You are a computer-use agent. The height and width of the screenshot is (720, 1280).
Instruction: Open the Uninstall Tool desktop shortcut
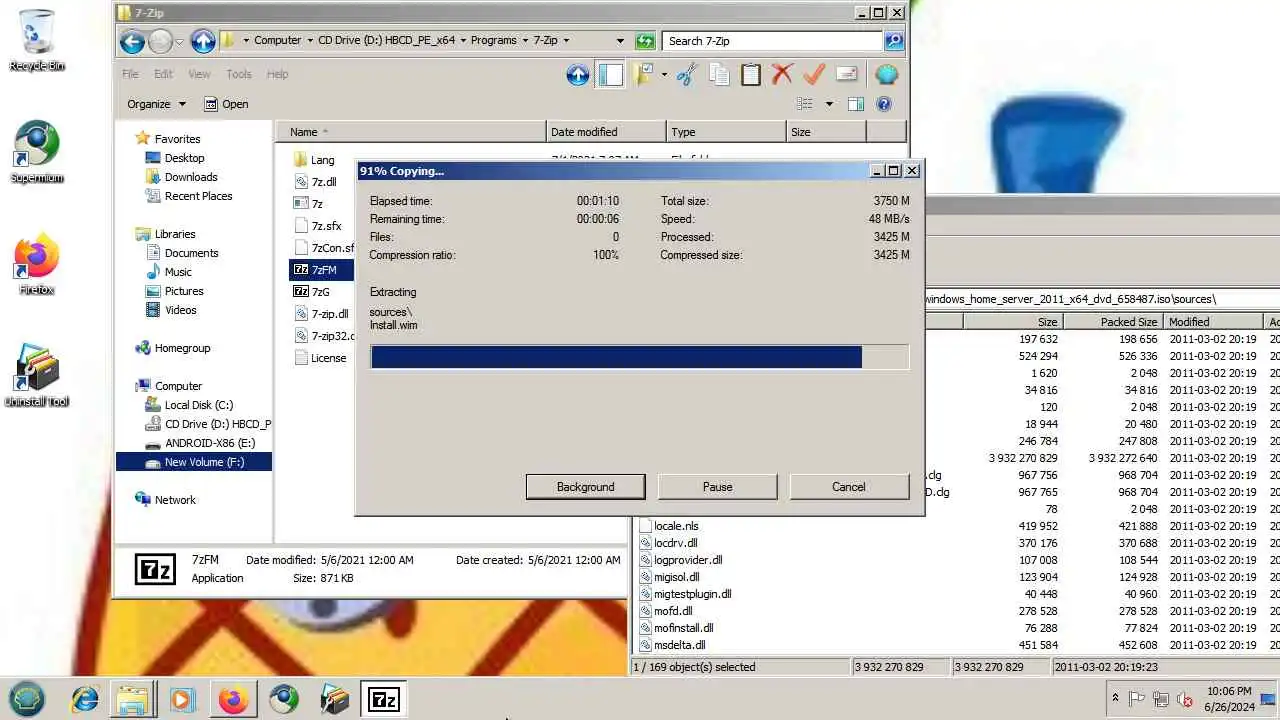(x=37, y=376)
